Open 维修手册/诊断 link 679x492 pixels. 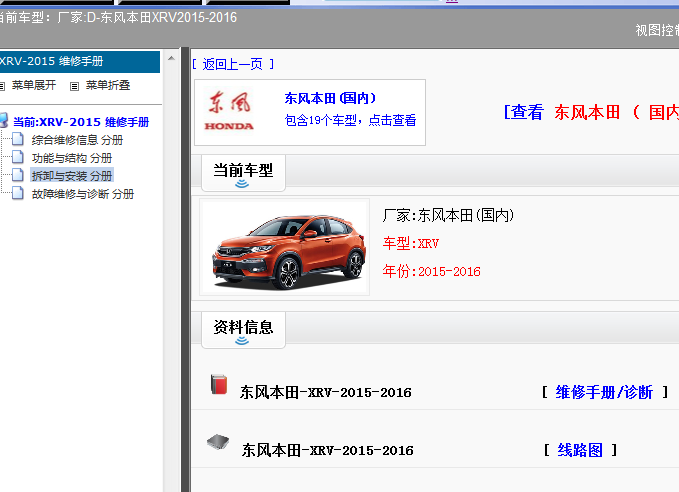coord(604,392)
